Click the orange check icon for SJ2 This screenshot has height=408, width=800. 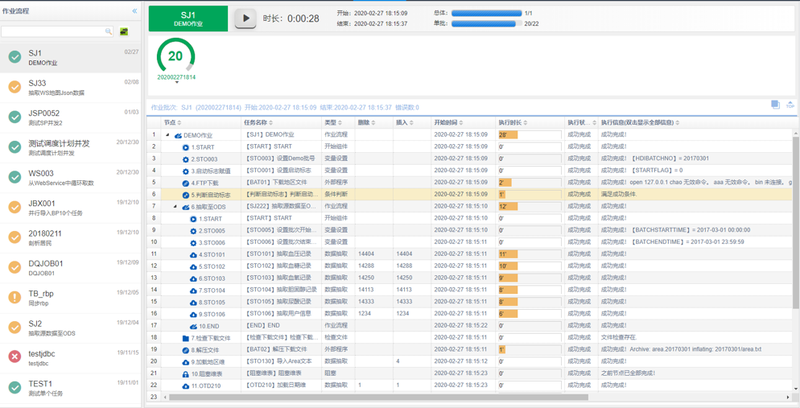[x=15, y=327]
